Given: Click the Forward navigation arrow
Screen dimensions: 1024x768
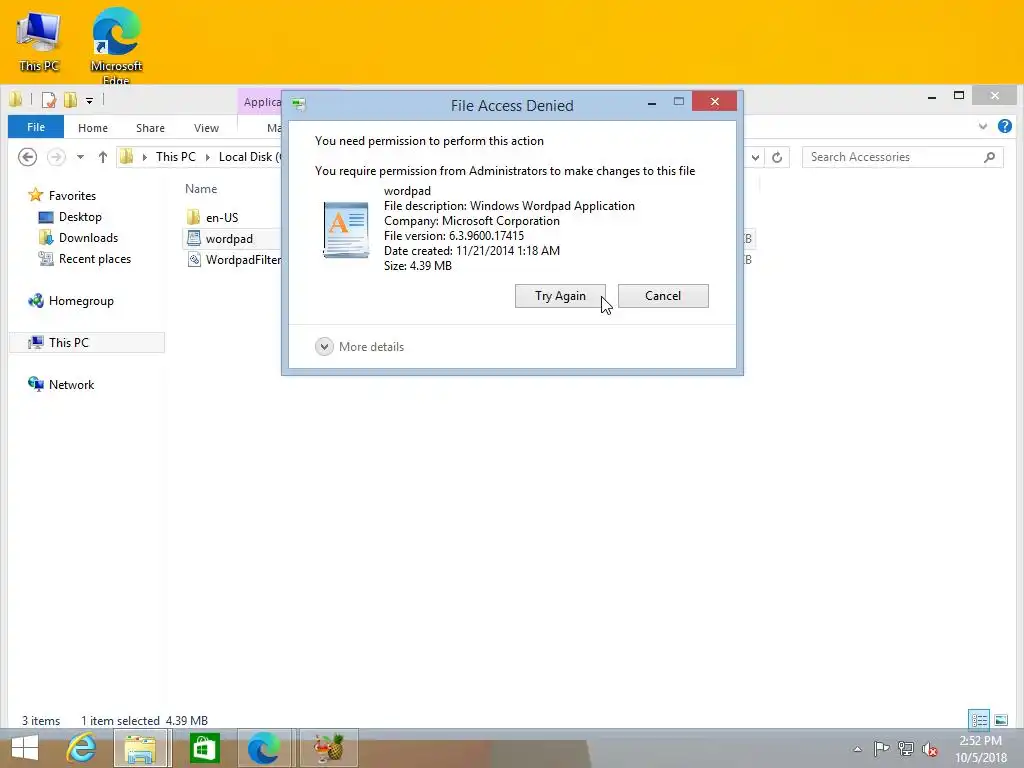Looking at the screenshot, I should pyautogui.click(x=56, y=157).
